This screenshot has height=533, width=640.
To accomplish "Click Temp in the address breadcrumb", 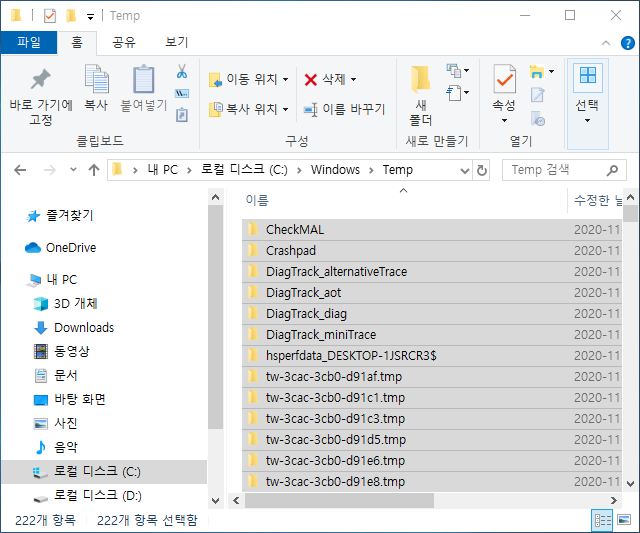I will (x=398, y=170).
